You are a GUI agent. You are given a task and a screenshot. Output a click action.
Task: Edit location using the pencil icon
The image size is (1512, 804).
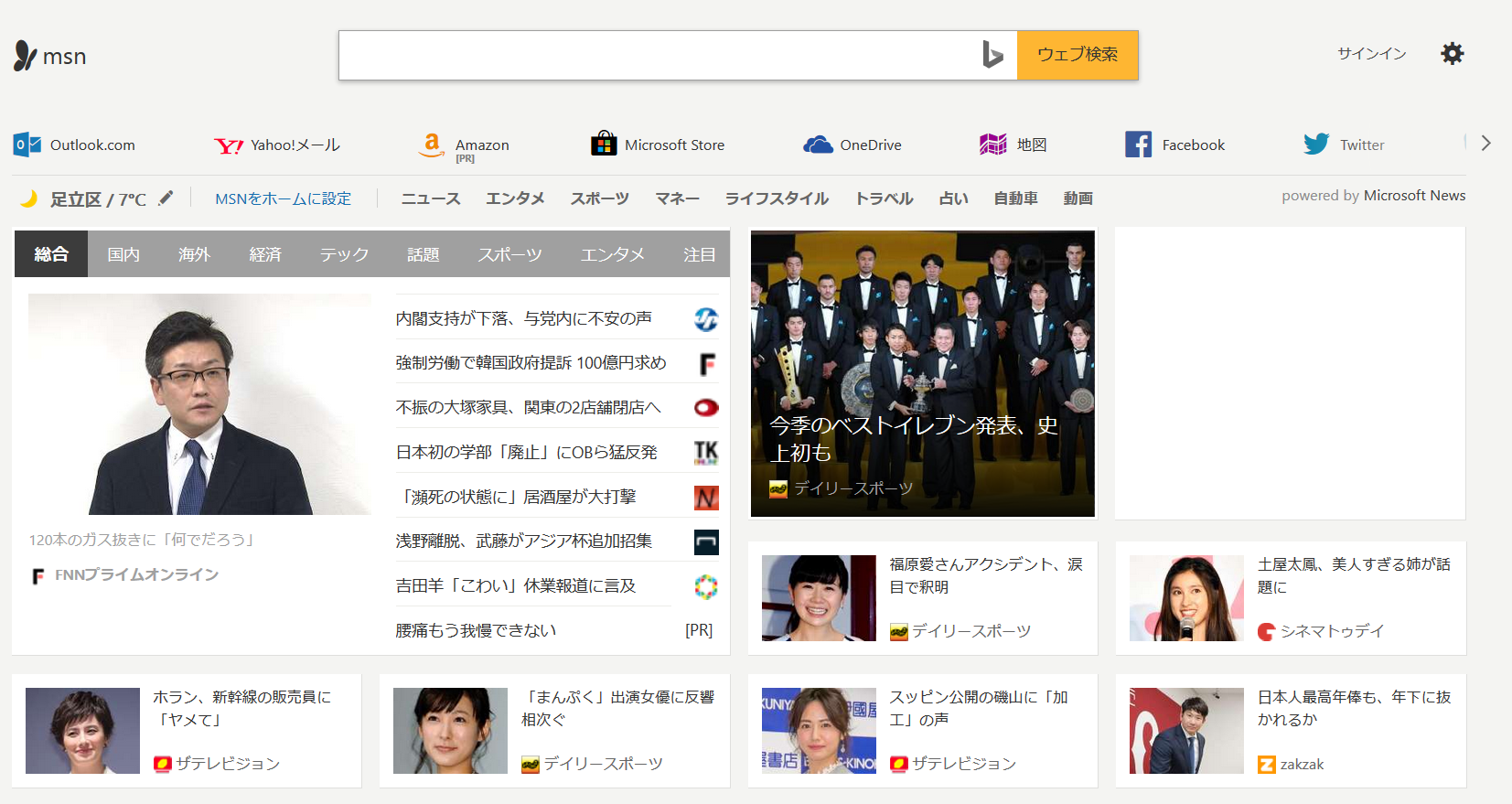166,198
